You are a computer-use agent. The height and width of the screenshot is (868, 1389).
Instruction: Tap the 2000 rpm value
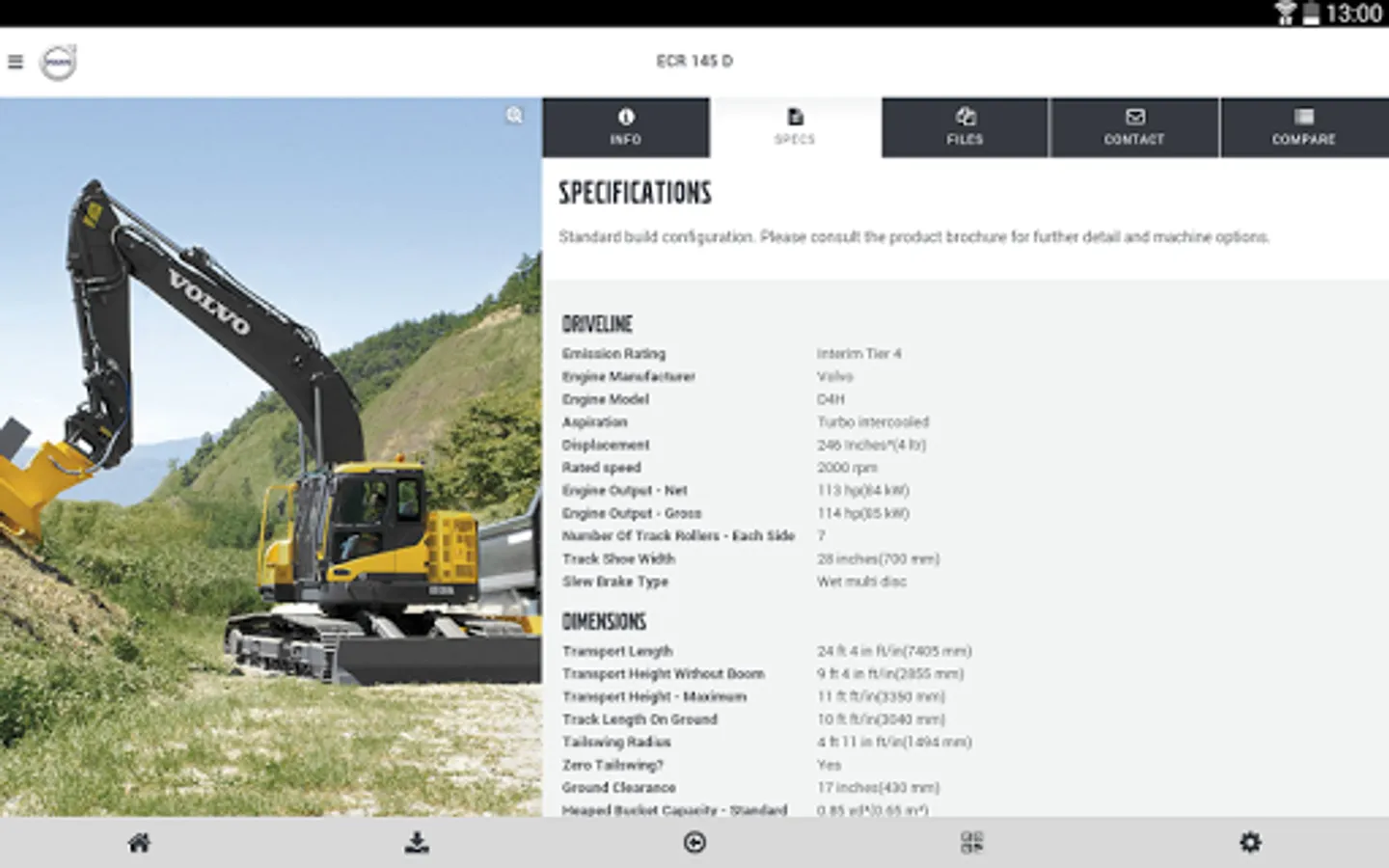[x=847, y=468]
